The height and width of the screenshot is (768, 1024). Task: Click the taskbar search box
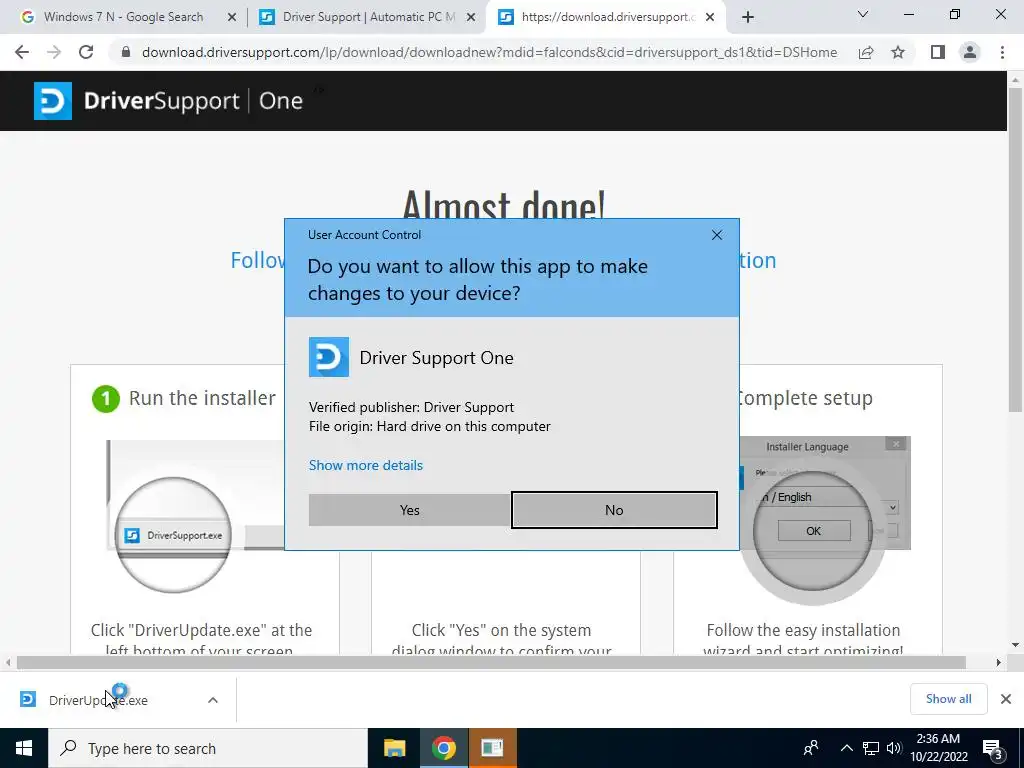208,748
